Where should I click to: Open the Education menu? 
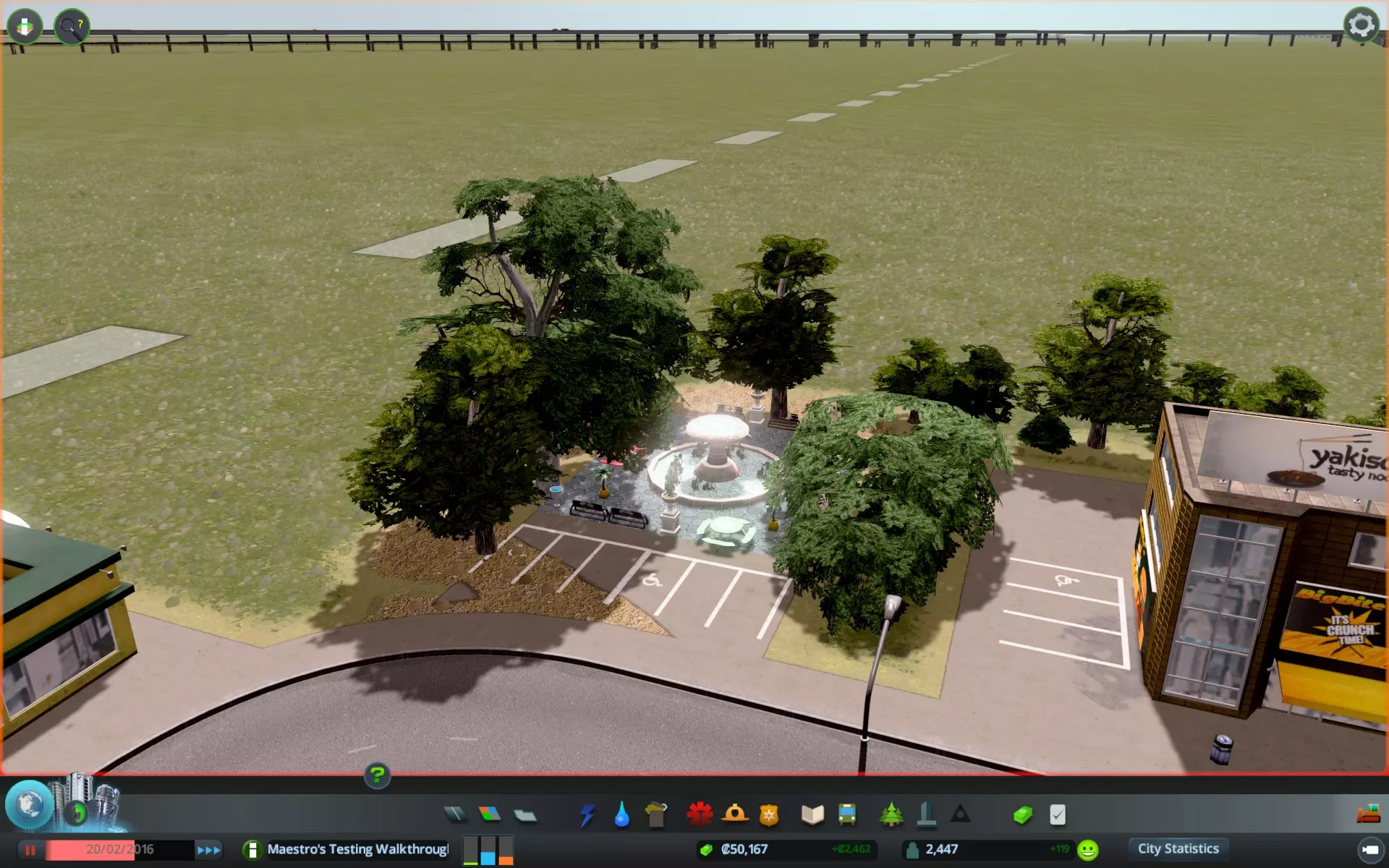(x=812, y=814)
